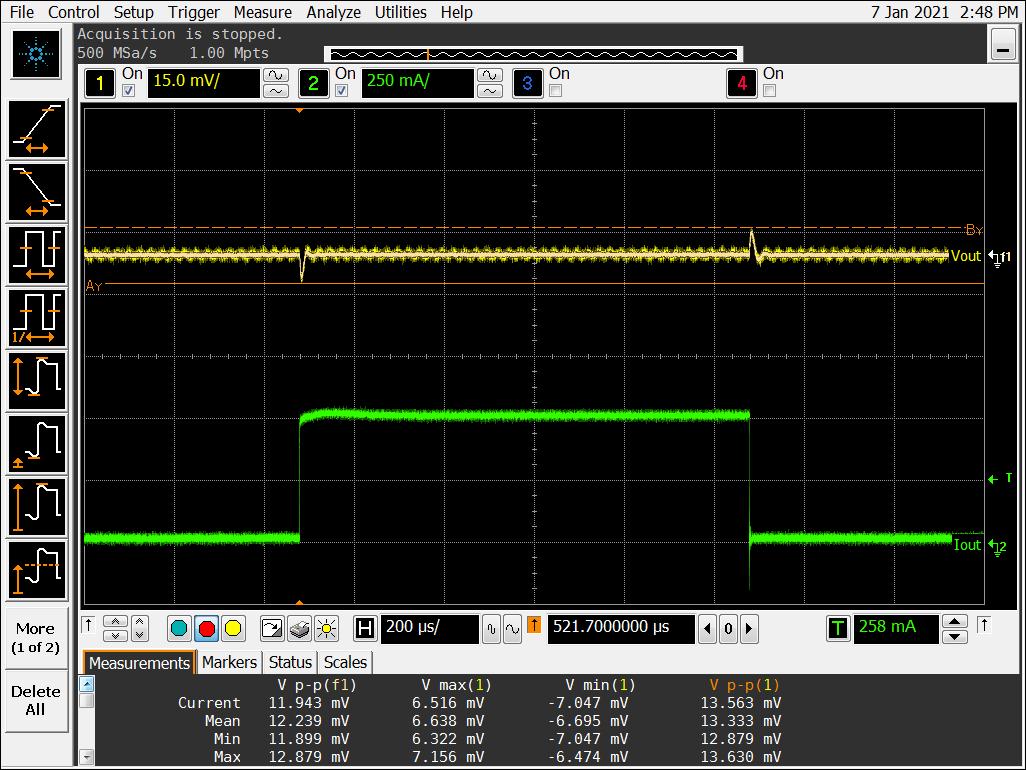Decrease Channel 1 vertical scale (small wave button)
The image size is (1026, 770).
pyautogui.click(x=275, y=91)
